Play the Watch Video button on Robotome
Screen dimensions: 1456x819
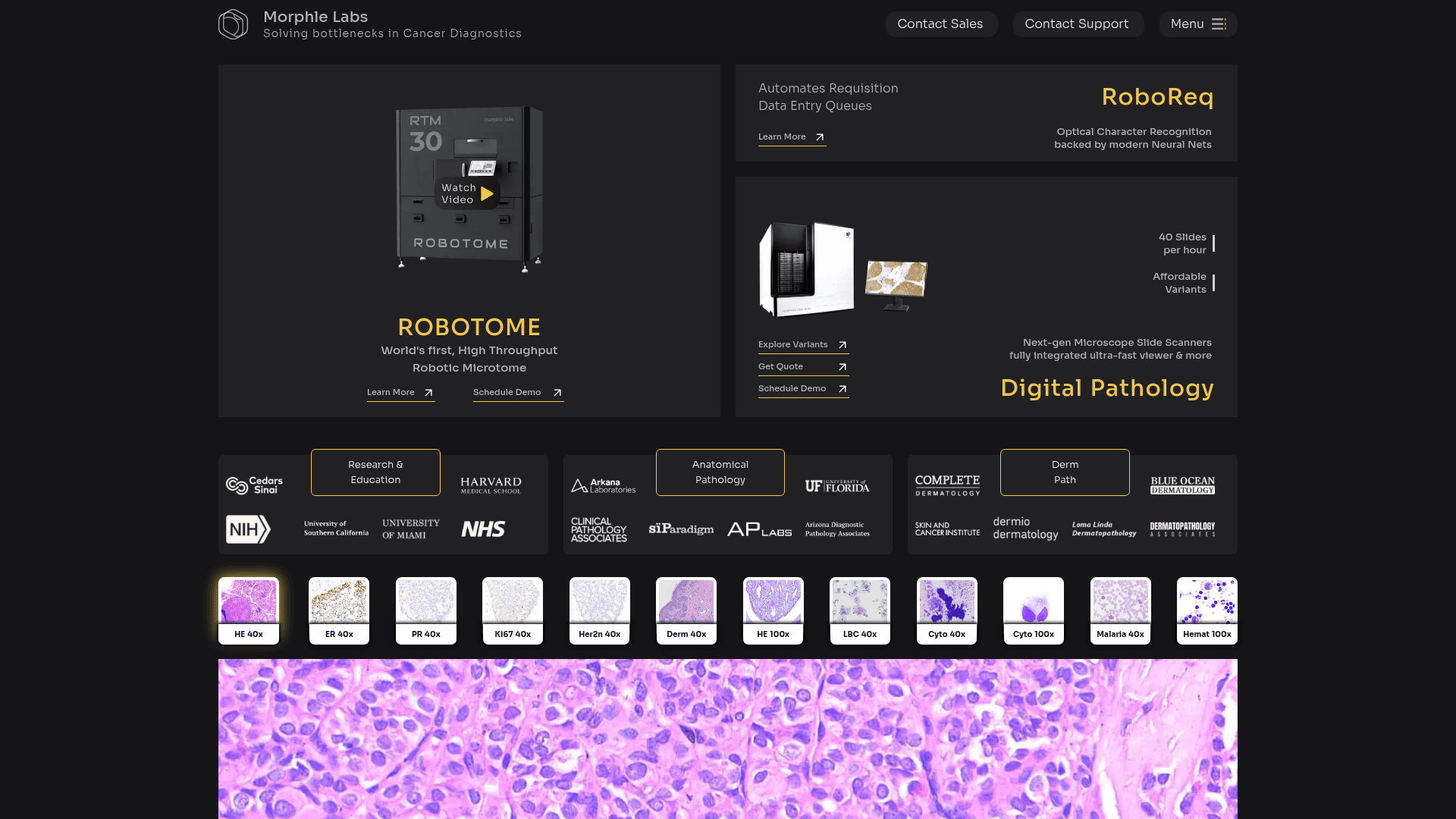(x=467, y=193)
